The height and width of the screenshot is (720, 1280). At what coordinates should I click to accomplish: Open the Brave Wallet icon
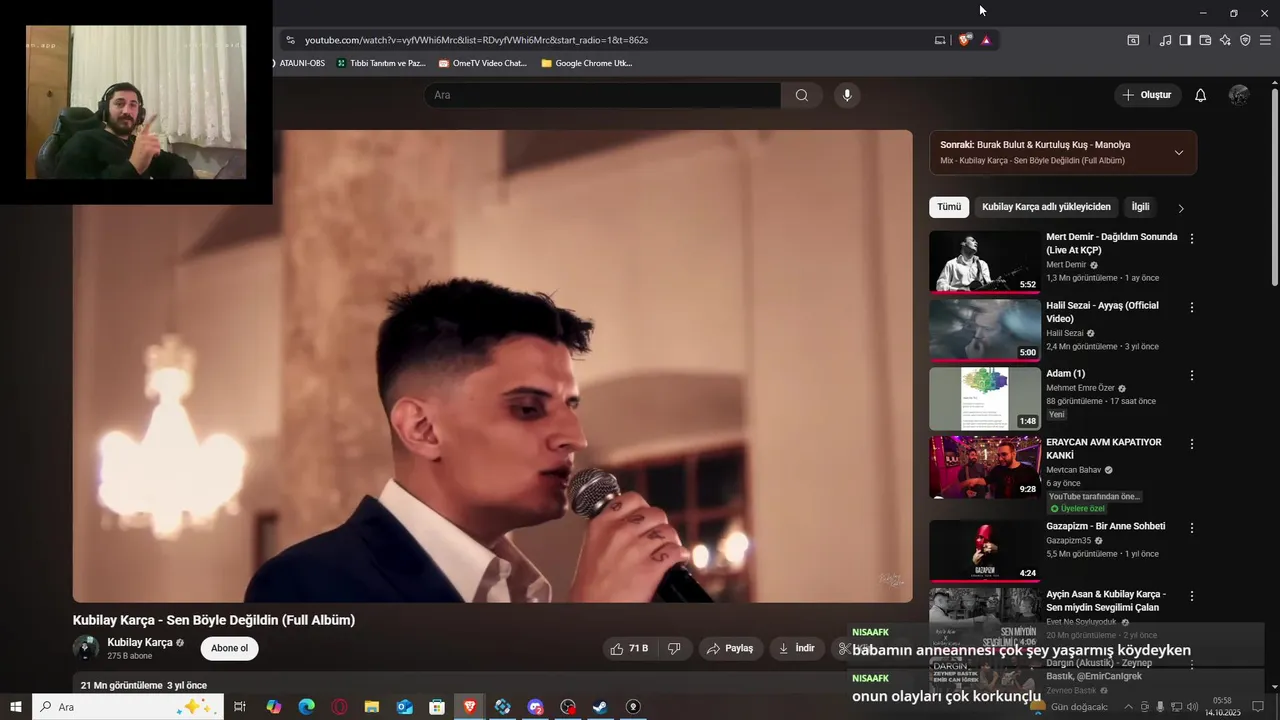1205,40
